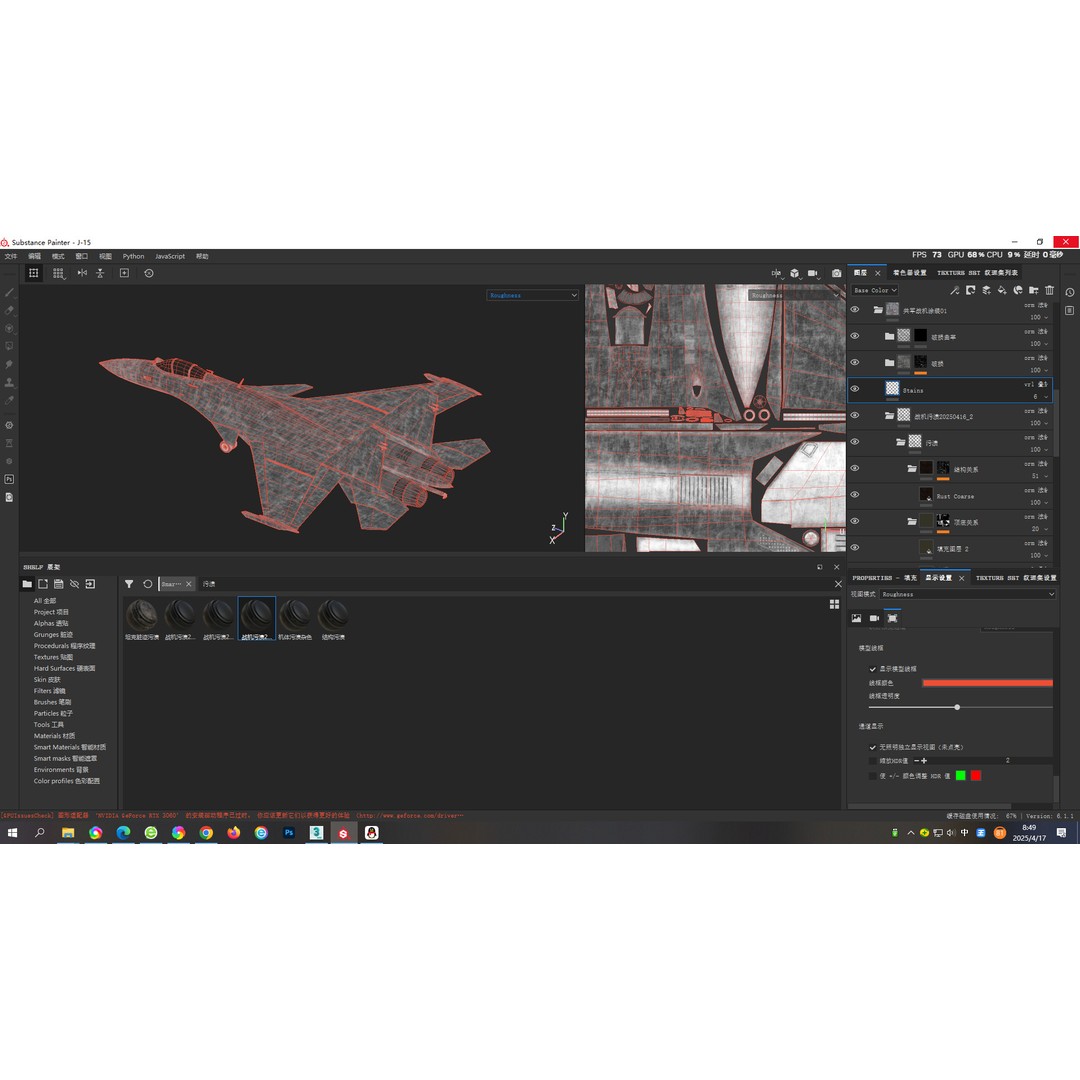Viewport: 1080px width, 1080px height.
Task: Select the Paint brush tool in left toolbar
Action: coord(9,293)
